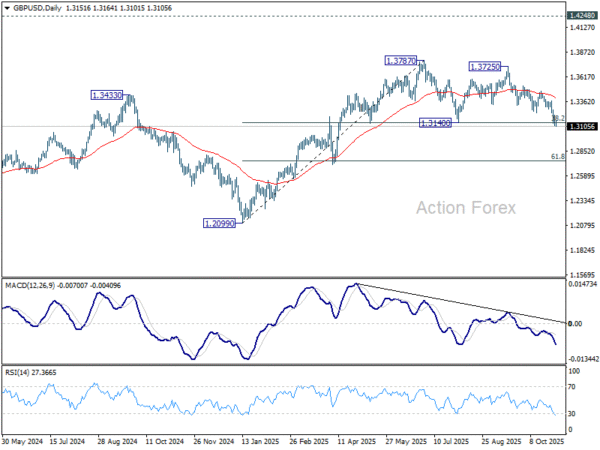The height and width of the screenshot is (450, 600).
Task: Click the 1.38720 price axis value
Action: click(582, 52)
